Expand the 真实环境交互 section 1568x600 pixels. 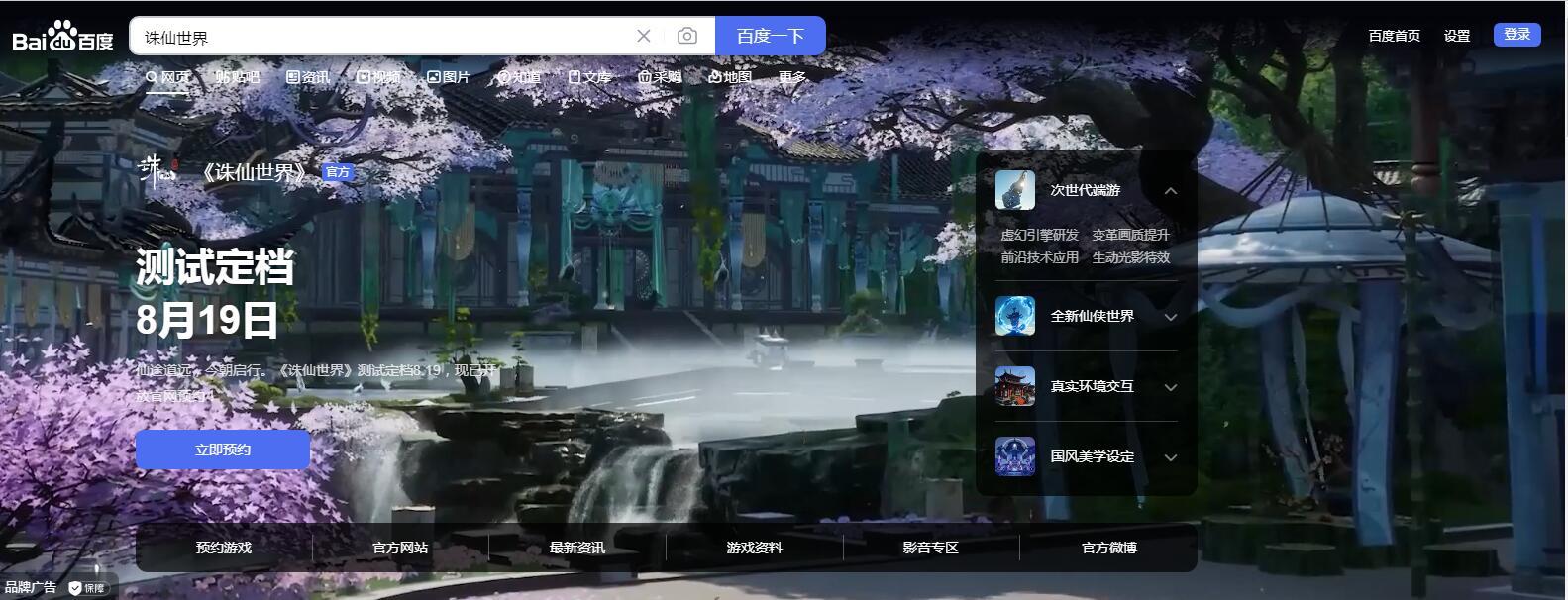tap(1171, 387)
